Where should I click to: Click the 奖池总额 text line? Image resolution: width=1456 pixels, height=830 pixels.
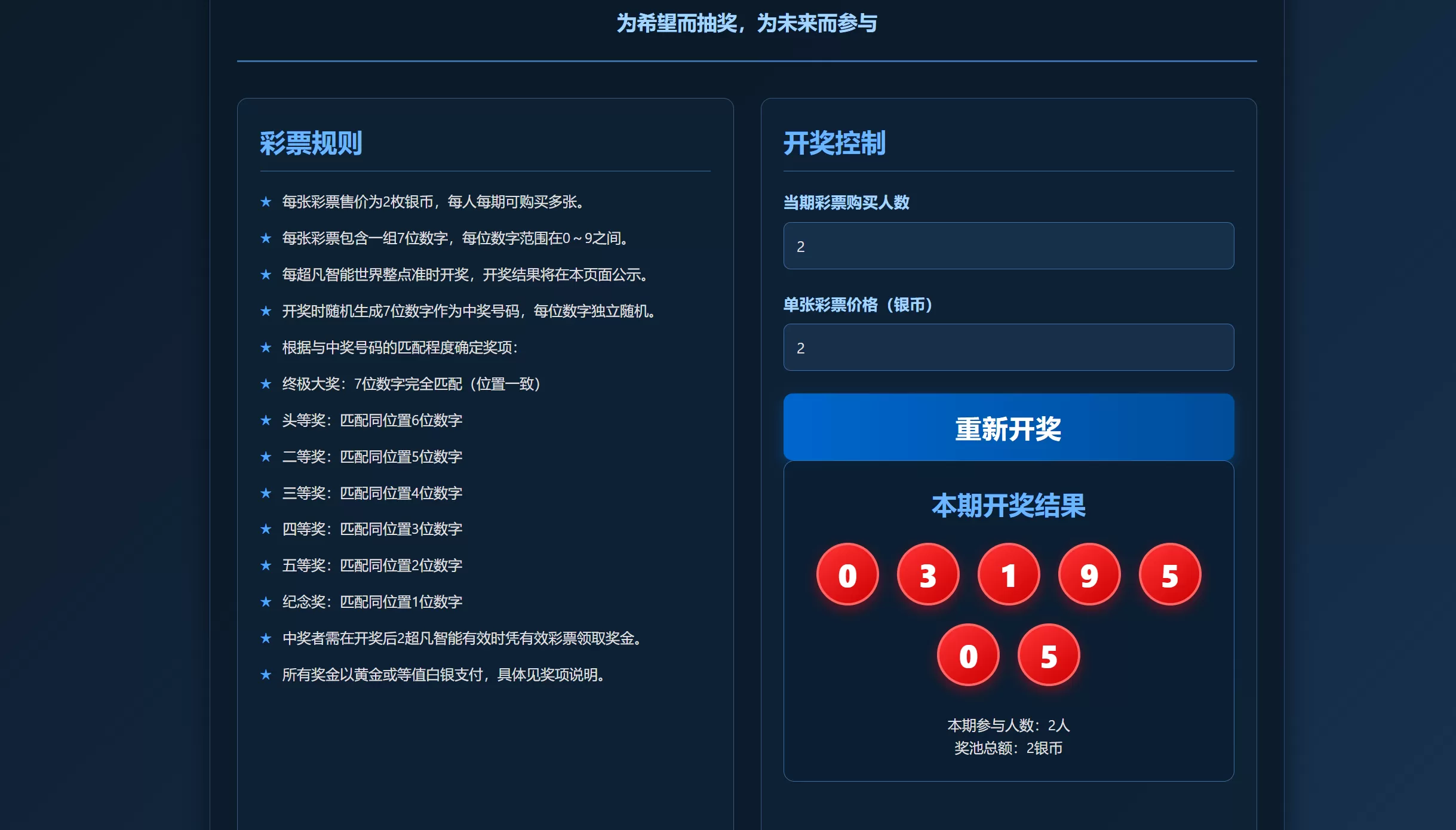pos(1008,748)
